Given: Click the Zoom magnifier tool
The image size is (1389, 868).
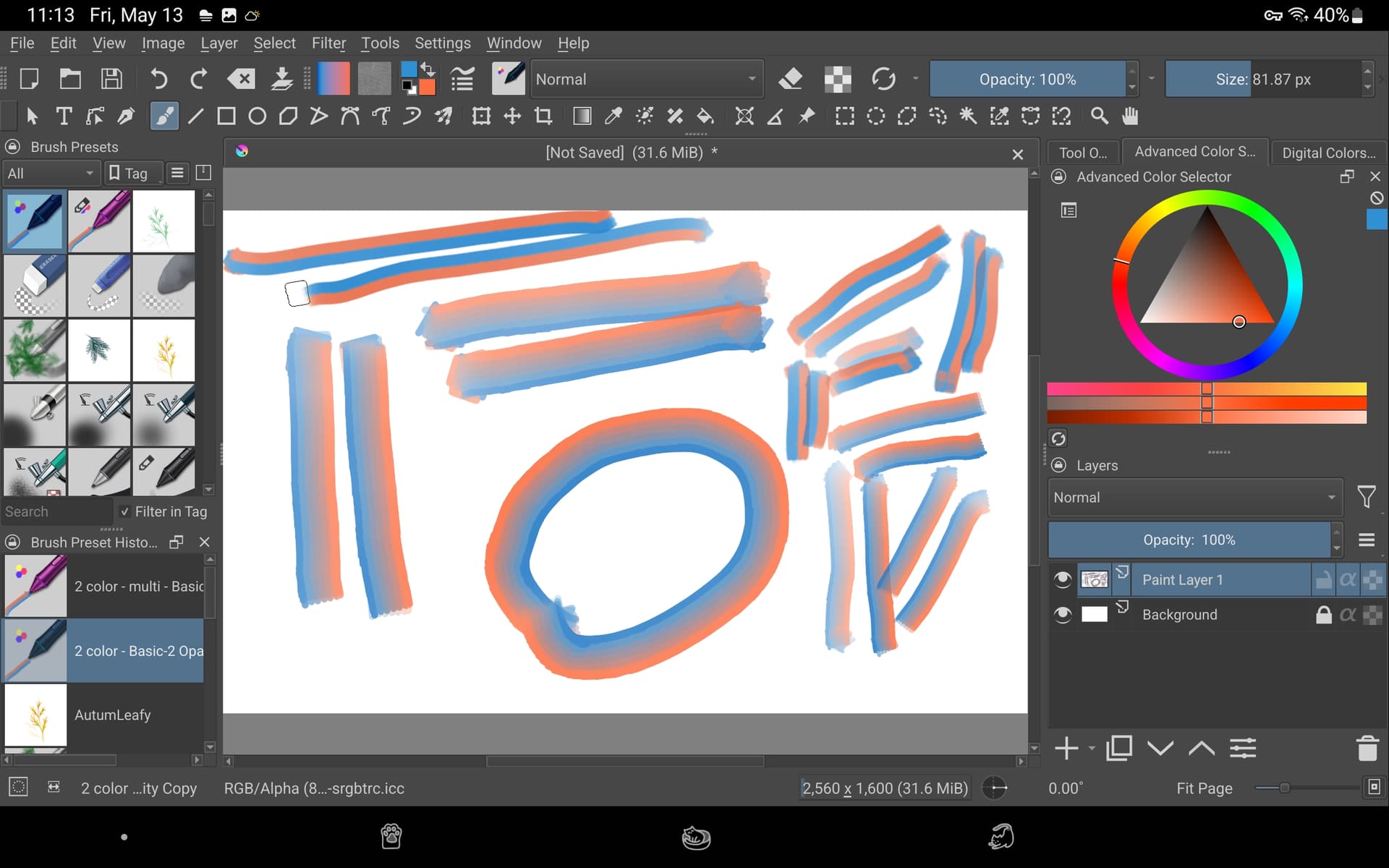Looking at the screenshot, I should (x=1099, y=116).
